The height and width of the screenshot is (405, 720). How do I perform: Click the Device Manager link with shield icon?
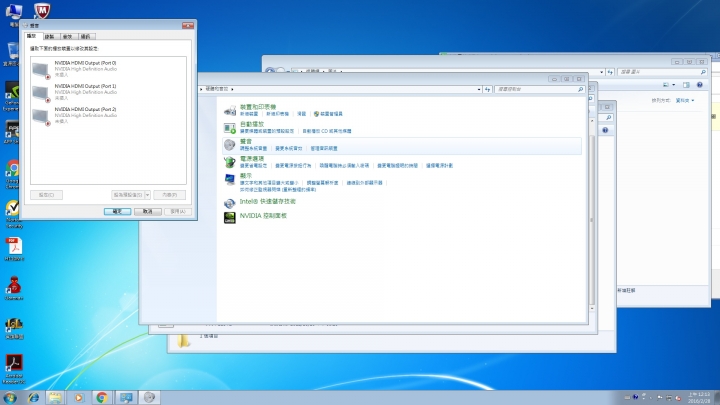click(328, 114)
